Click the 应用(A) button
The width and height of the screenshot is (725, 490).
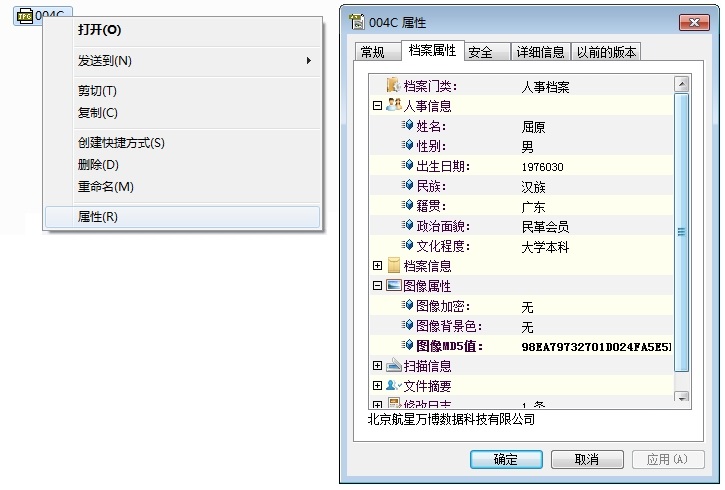click(668, 459)
